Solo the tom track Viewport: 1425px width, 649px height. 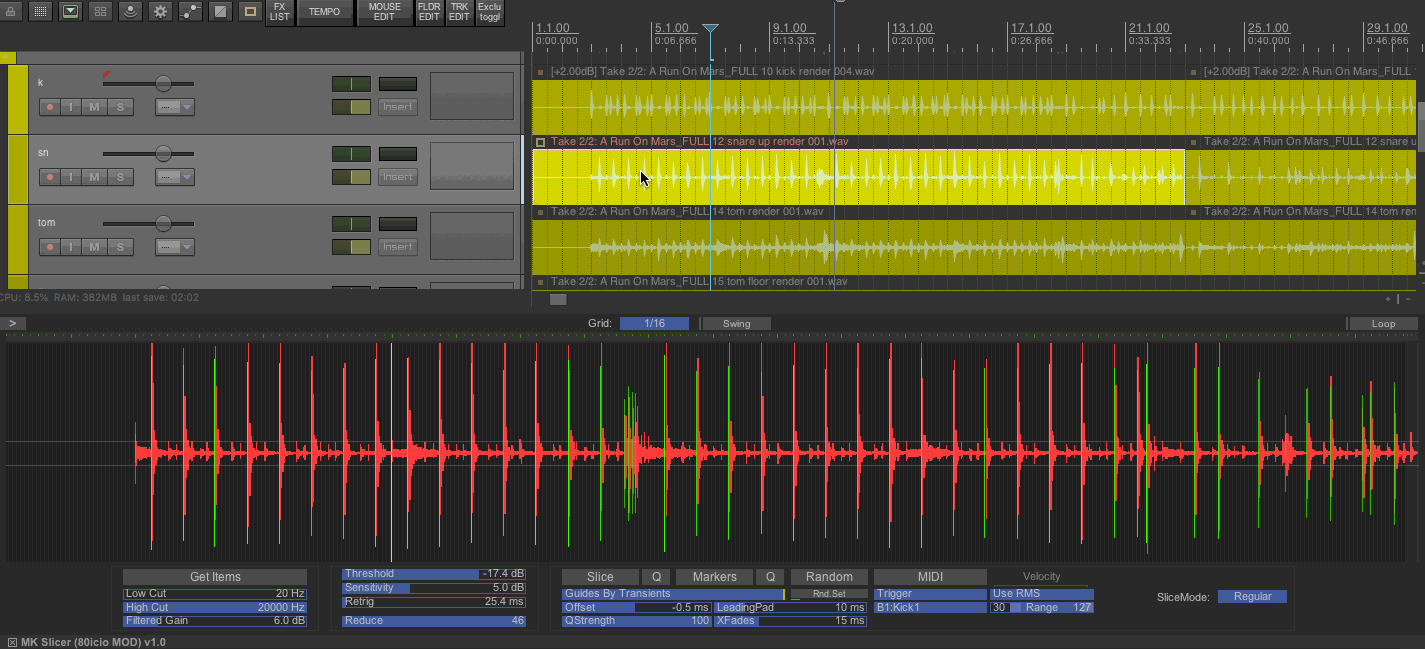point(120,247)
